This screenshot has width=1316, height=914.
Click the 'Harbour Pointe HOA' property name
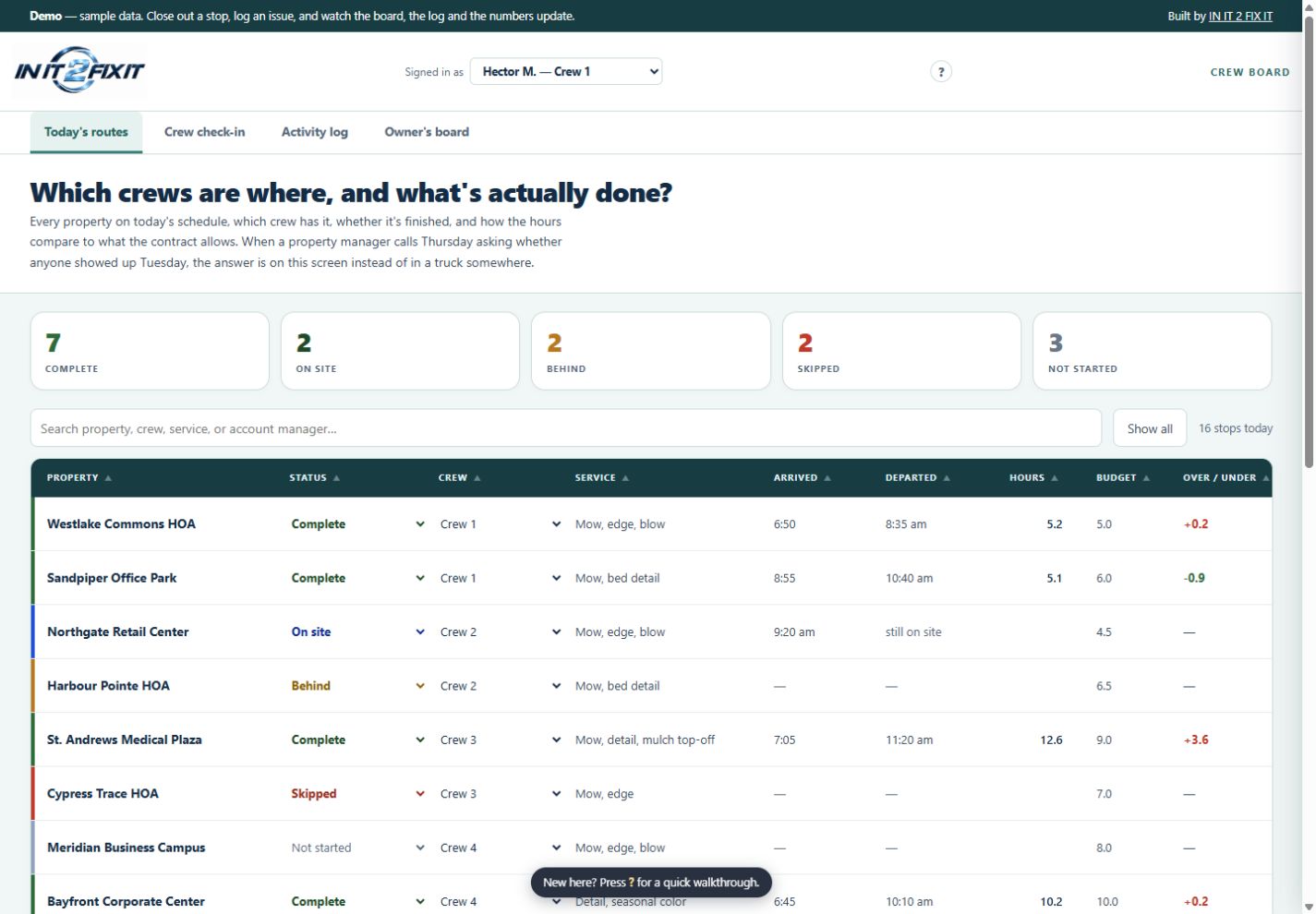(x=108, y=686)
